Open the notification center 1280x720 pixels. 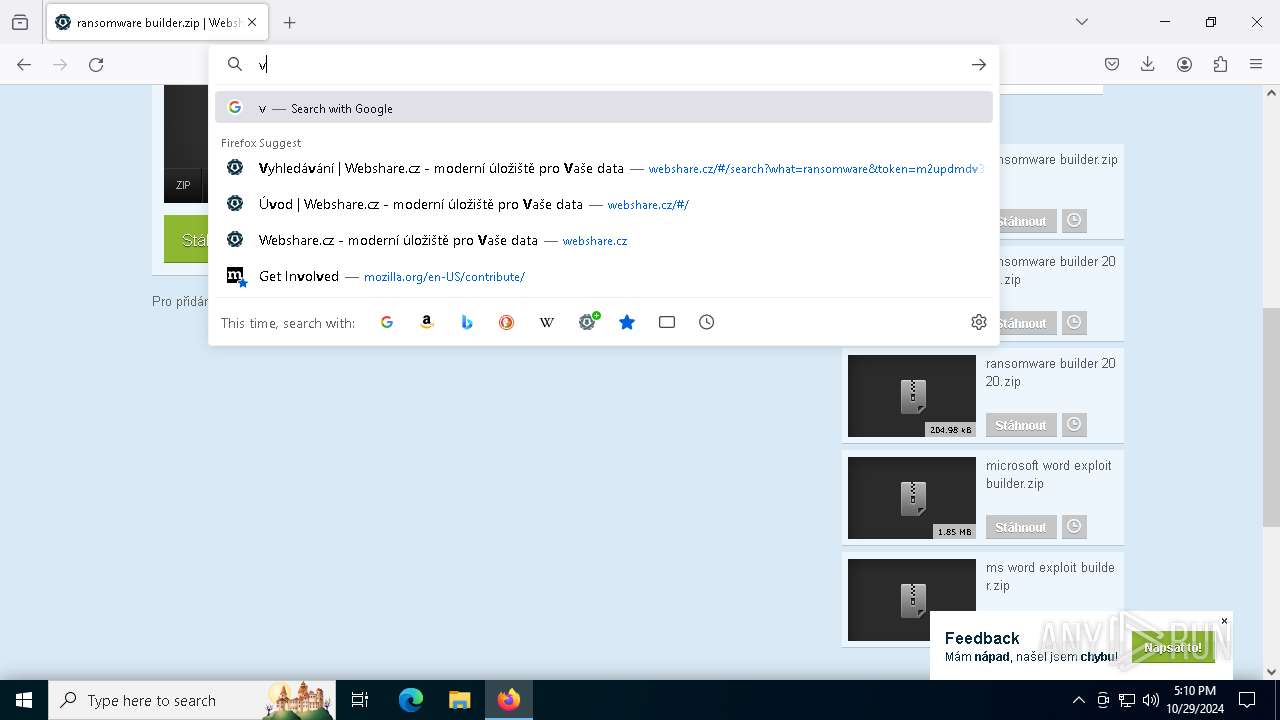(1247, 700)
